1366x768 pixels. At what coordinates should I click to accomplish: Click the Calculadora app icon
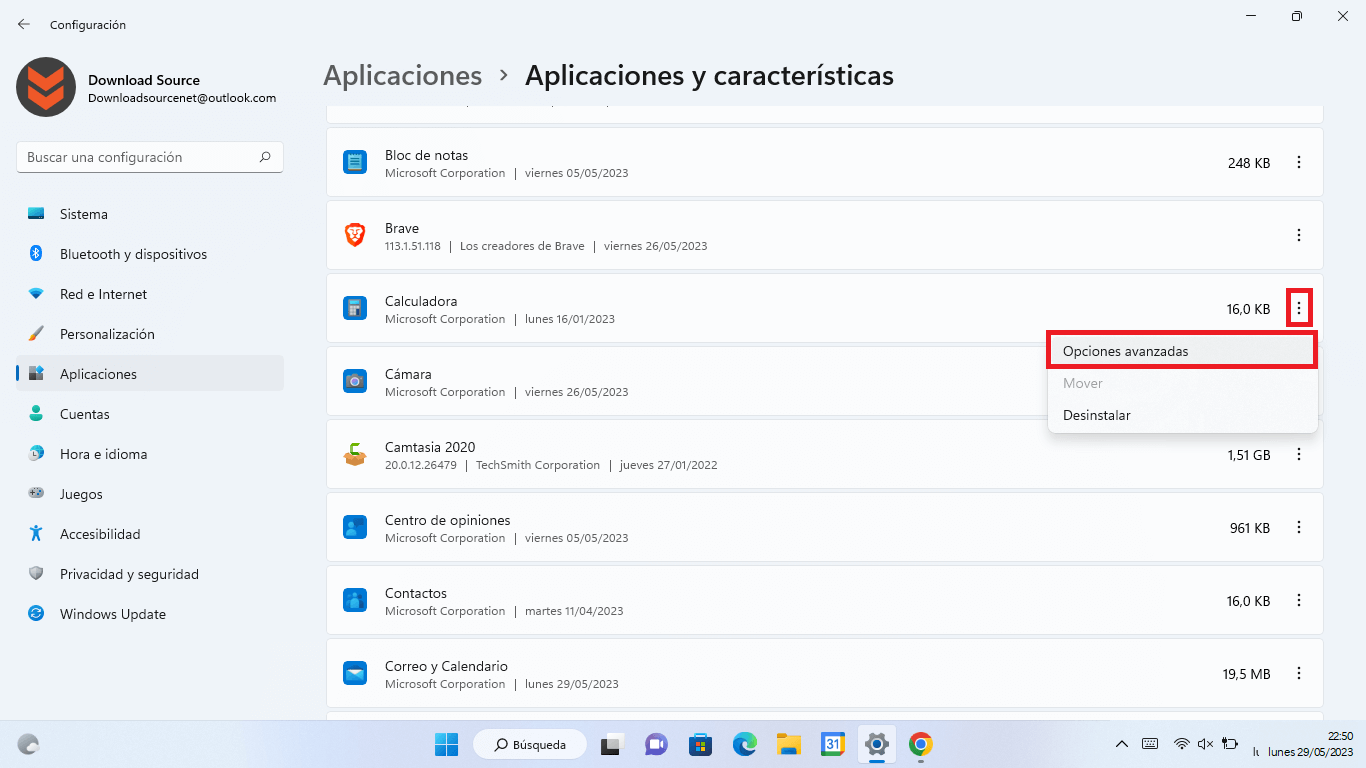click(355, 309)
